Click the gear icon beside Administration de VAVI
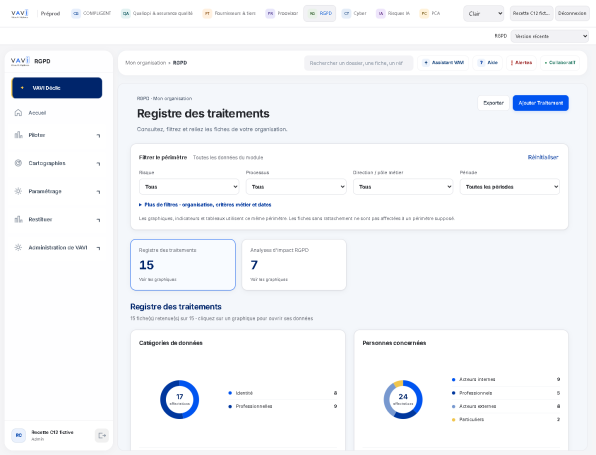This screenshot has height=455, width=596. [18, 247]
